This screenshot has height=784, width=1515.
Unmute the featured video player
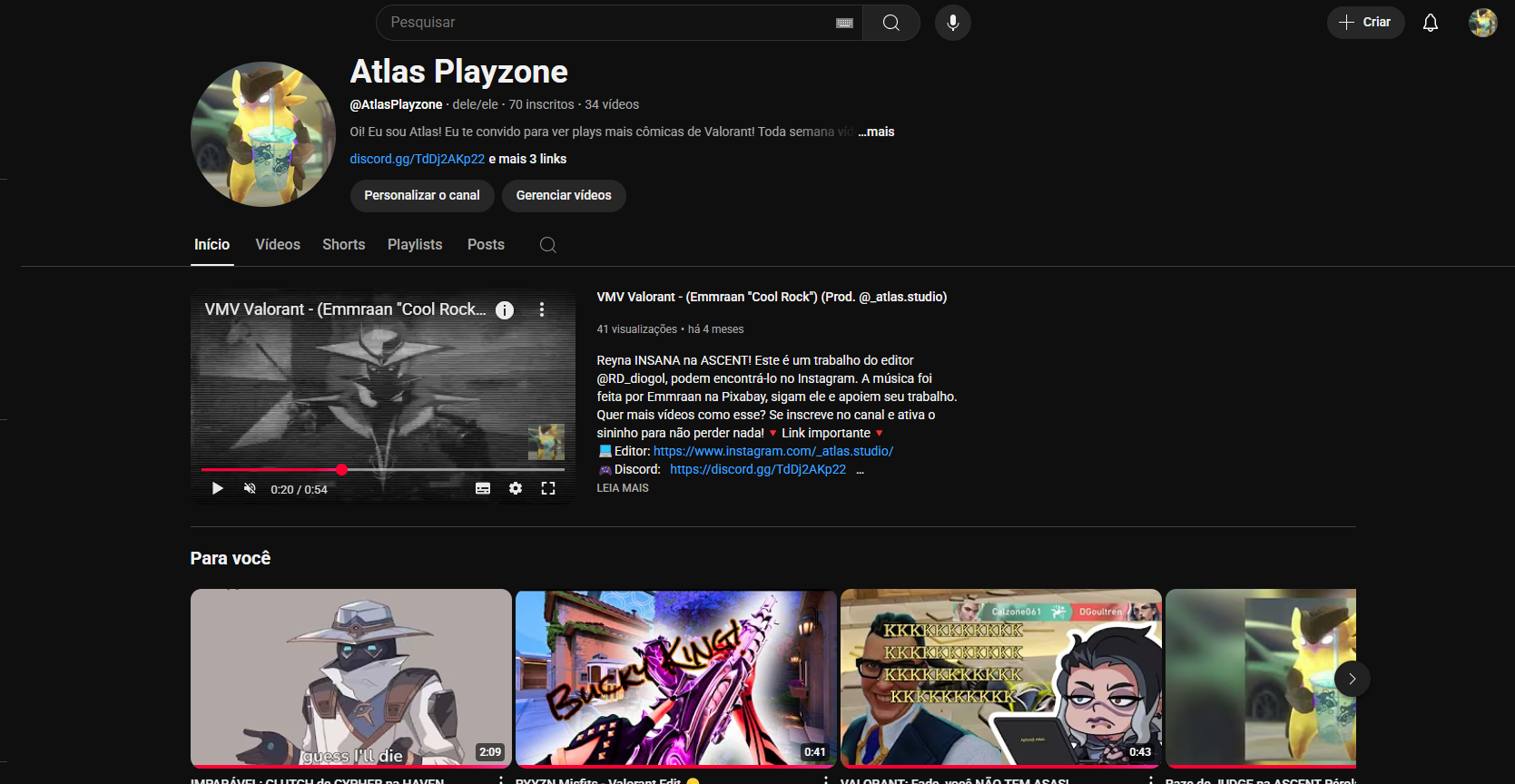tap(250, 488)
